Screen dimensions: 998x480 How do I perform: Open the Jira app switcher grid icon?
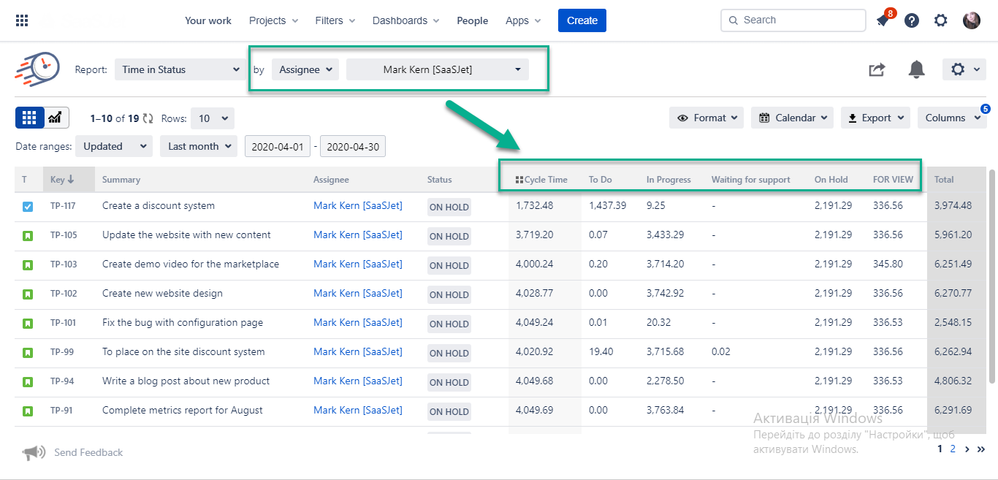click(x=22, y=20)
